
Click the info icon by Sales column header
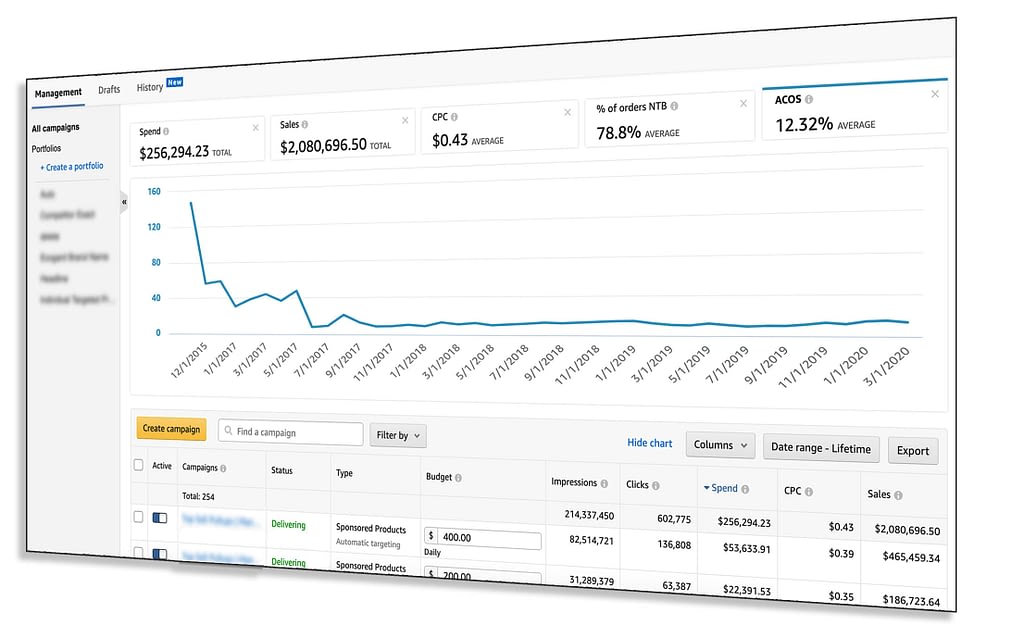(899, 496)
